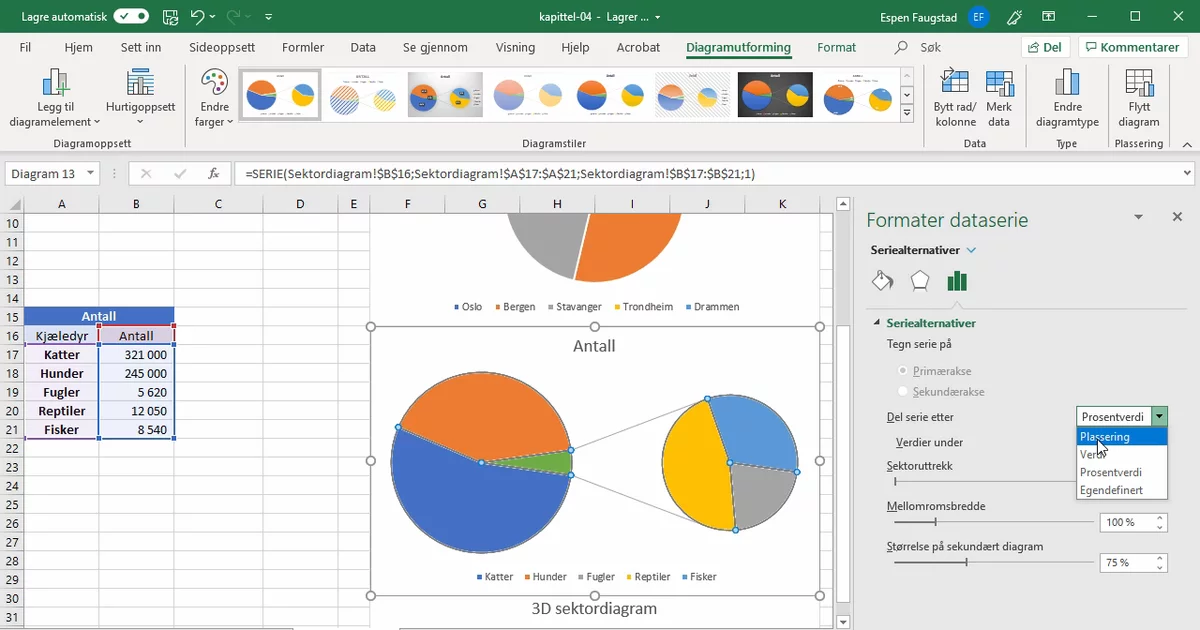Select the Primærakse radio button
Screen dimensions: 1200x630
point(904,371)
